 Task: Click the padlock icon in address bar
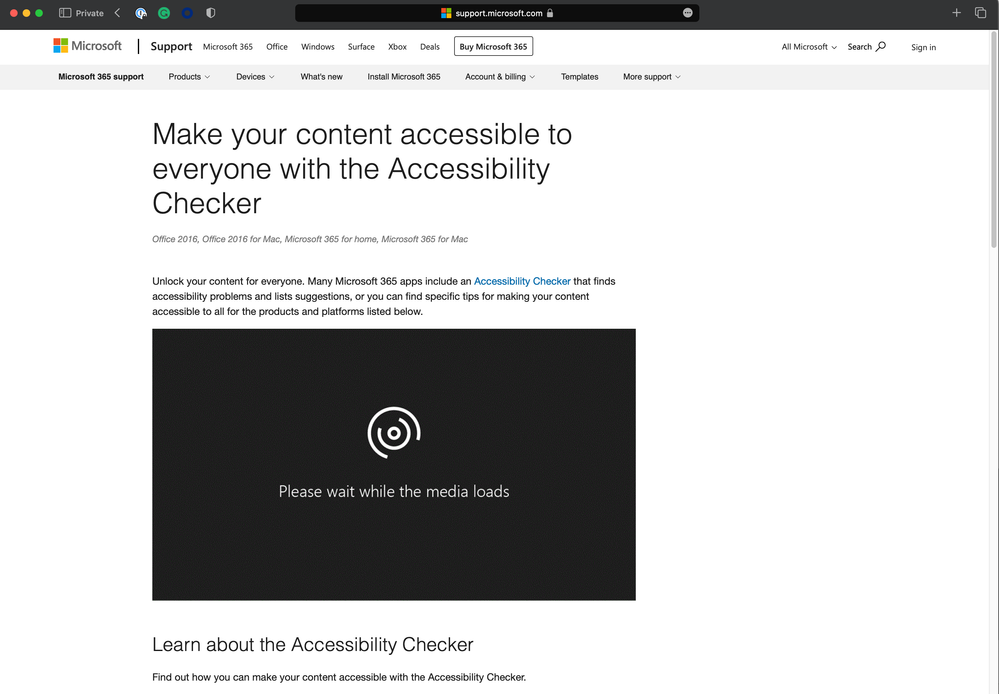pyautogui.click(x=550, y=13)
